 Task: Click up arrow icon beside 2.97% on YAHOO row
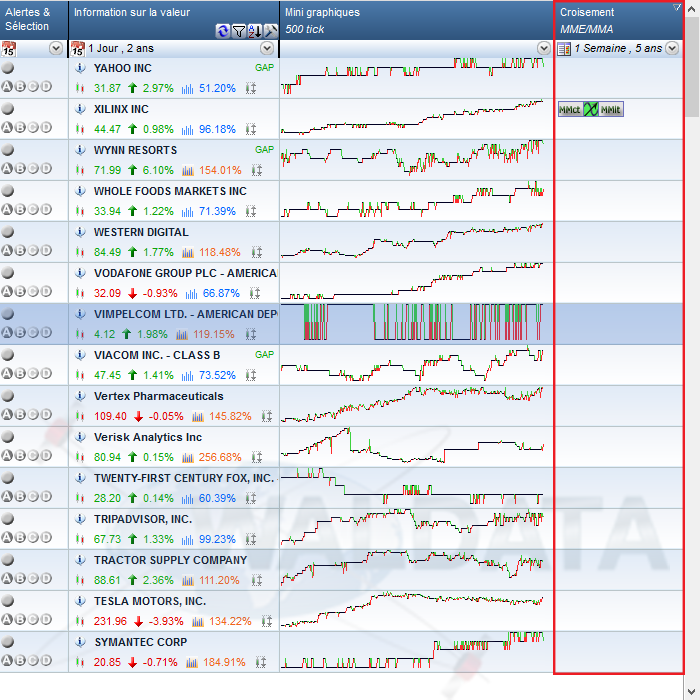point(132,88)
